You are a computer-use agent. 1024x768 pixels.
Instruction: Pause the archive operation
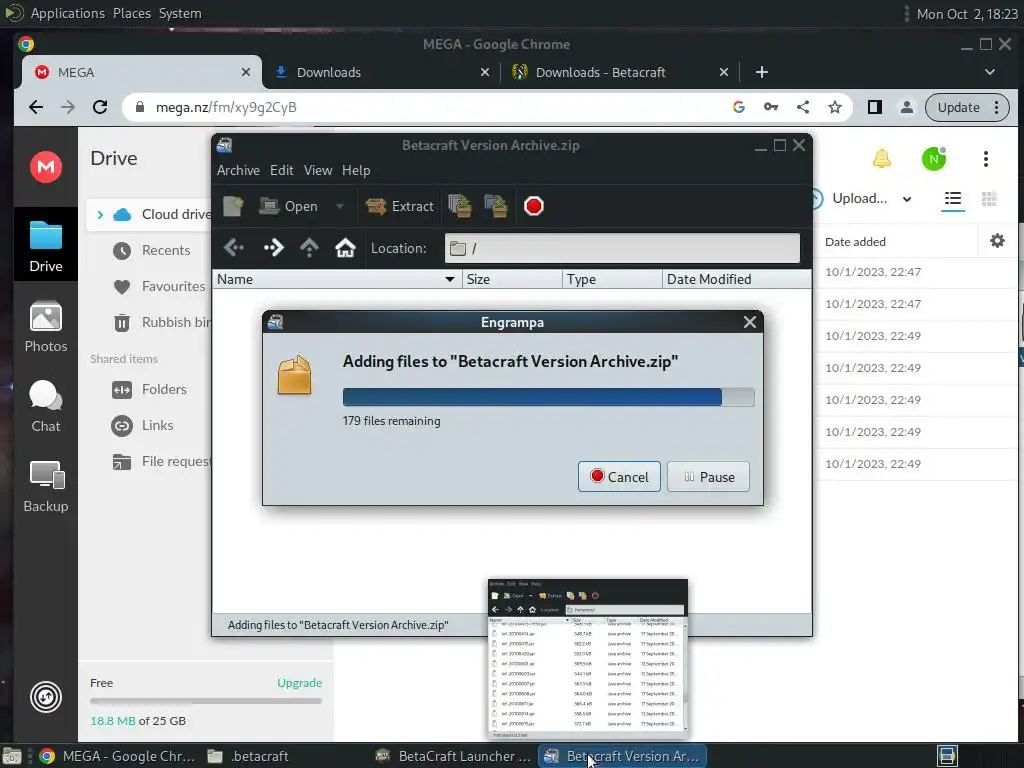click(709, 477)
